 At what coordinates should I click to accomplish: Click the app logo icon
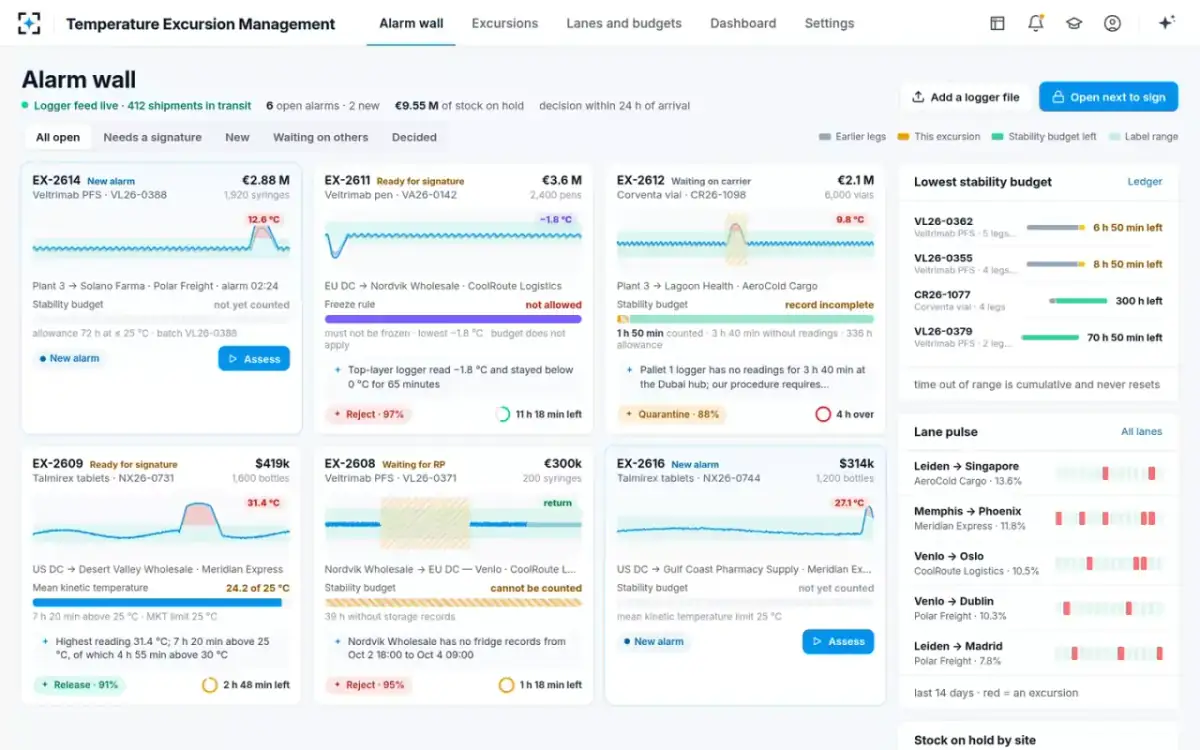pos(30,23)
